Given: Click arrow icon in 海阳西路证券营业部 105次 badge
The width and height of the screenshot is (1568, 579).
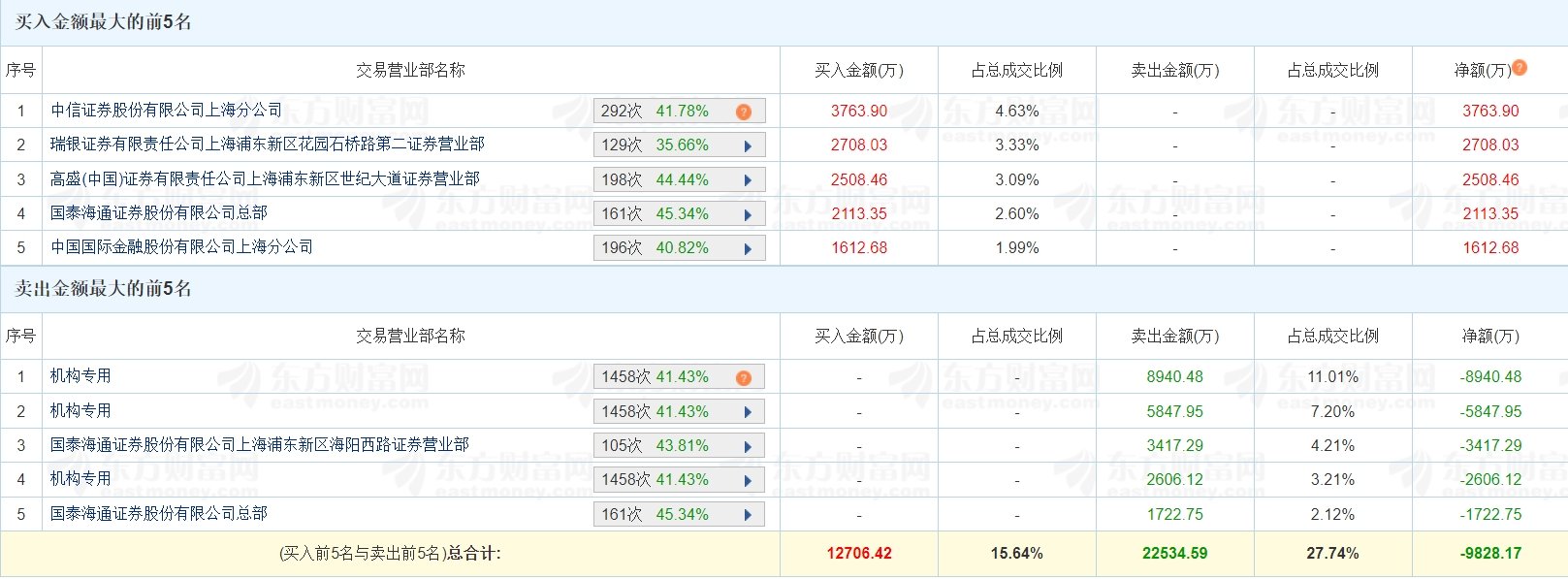Looking at the screenshot, I should pyautogui.click(x=748, y=447).
